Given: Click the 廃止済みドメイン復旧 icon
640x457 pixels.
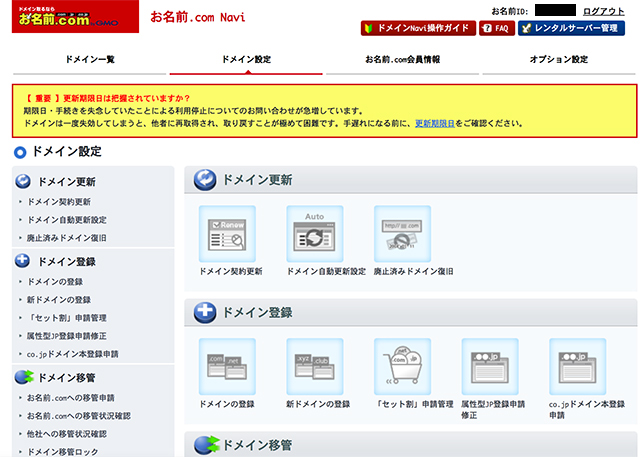Looking at the screenshot, I should [x=402, y=234].
